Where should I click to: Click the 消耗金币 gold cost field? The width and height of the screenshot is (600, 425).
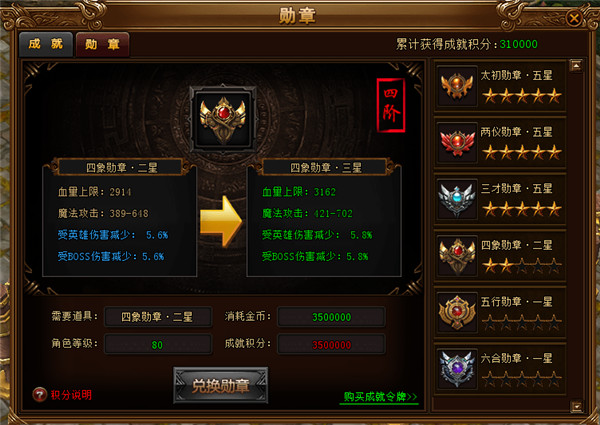(331, 317)
